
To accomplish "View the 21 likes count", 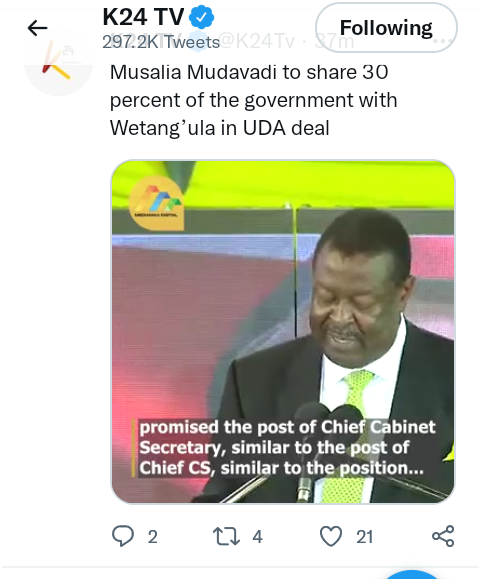I will pyautogui.click(x=364, y=537).
